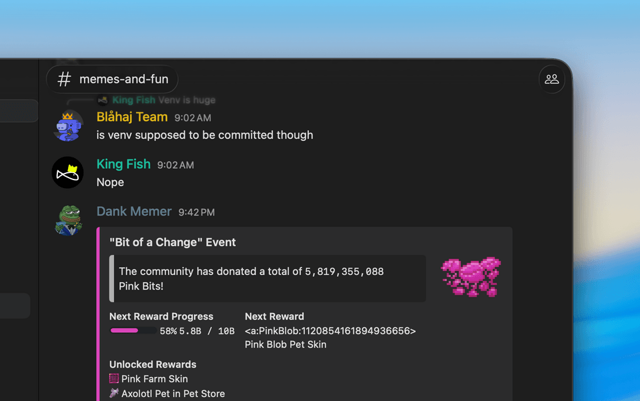Click the Axolotl pet emoji icon
This screenshot has width=640, height=401.
pyautogui.click(x=114, y=393)
